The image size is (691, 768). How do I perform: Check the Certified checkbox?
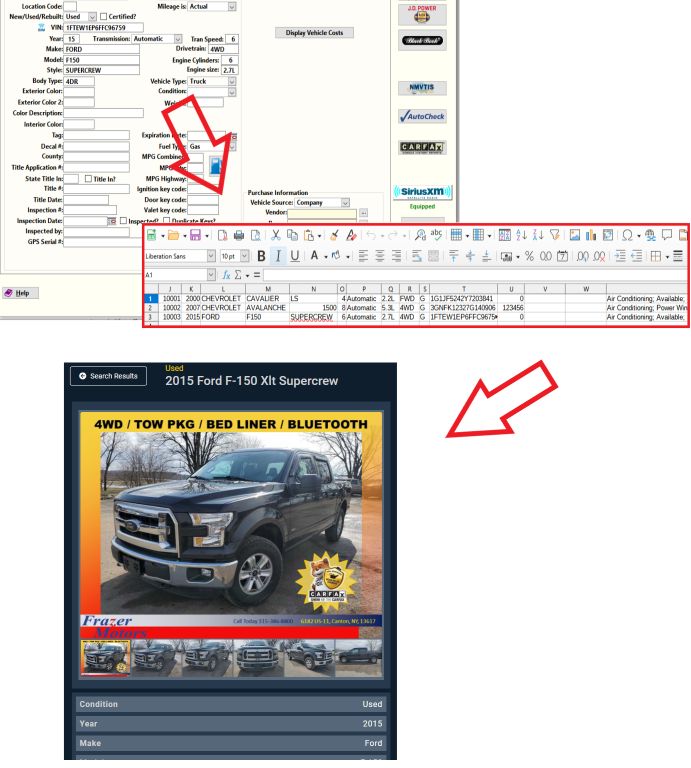click(102, 17)
